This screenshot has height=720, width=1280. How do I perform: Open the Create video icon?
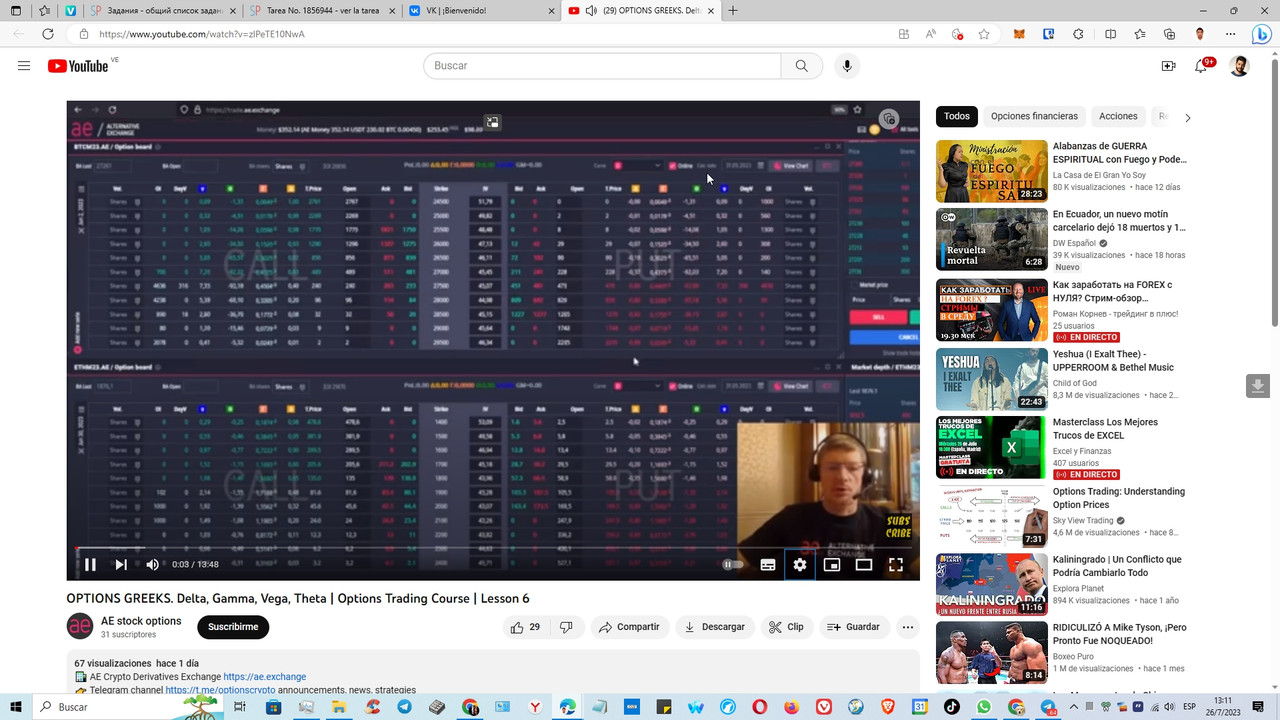pos(1167,66)
